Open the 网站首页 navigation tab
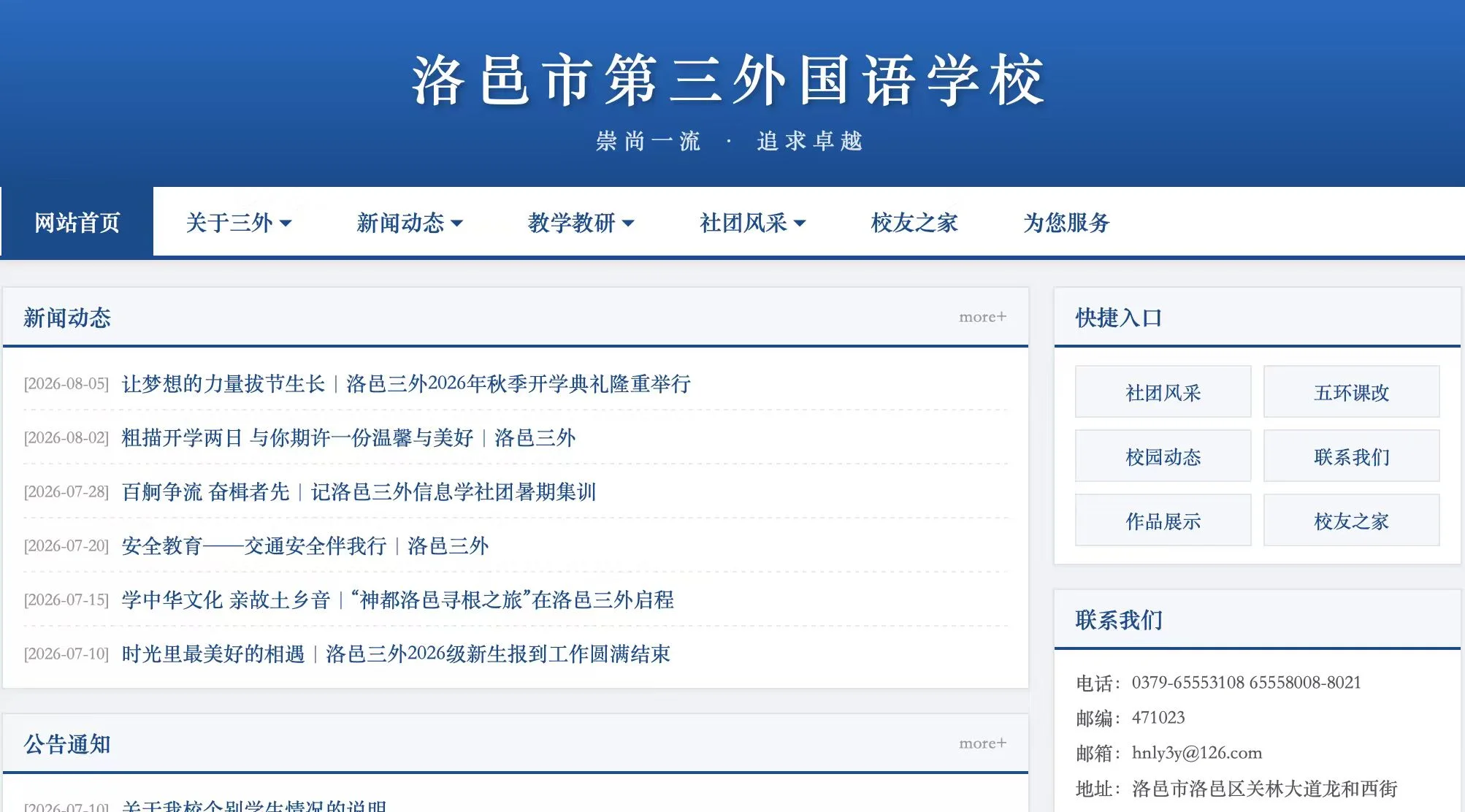The image size is (1465, 812). pyautogui.click(x=77, y=222)
